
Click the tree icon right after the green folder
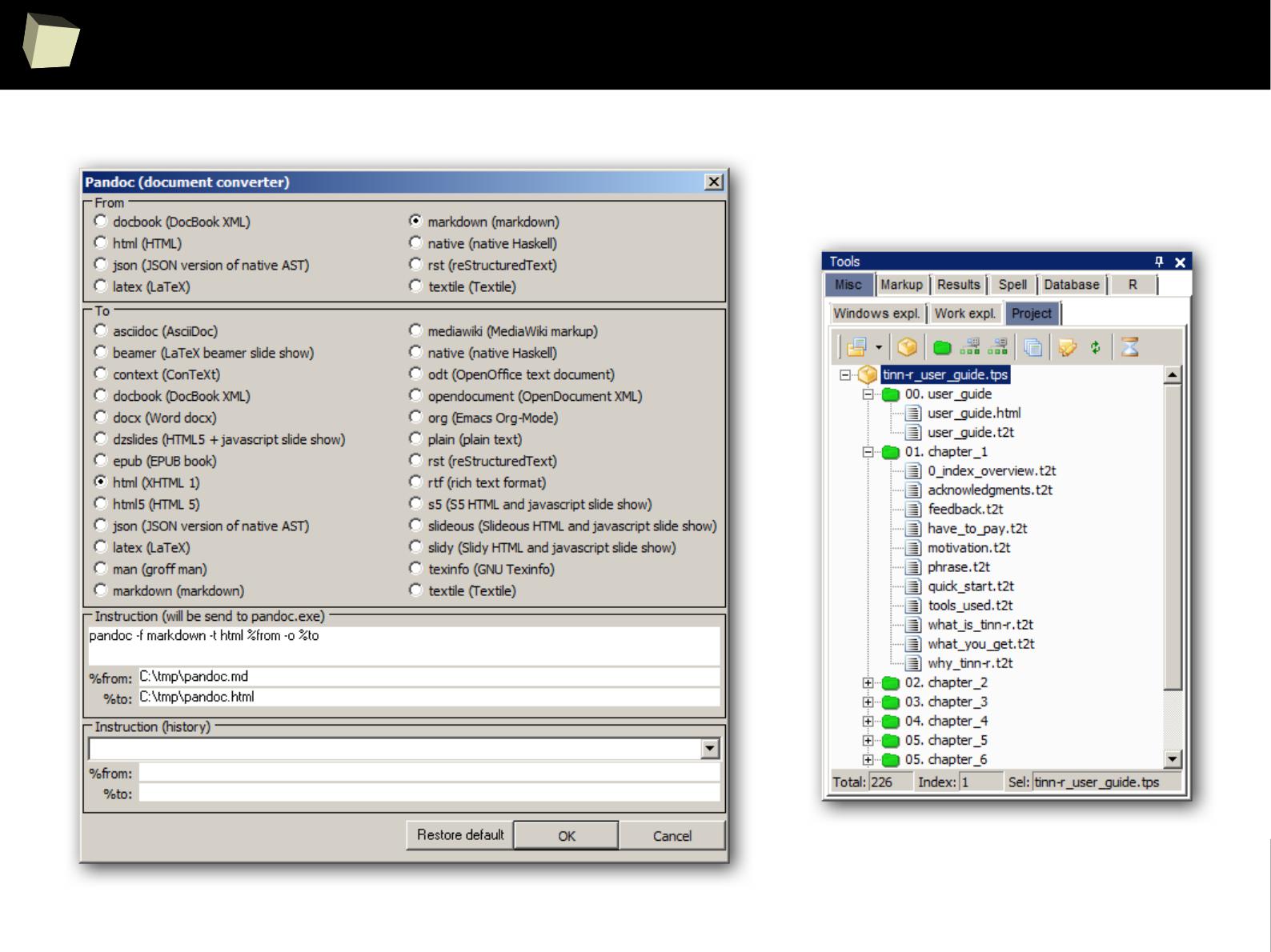coord(970,347)
